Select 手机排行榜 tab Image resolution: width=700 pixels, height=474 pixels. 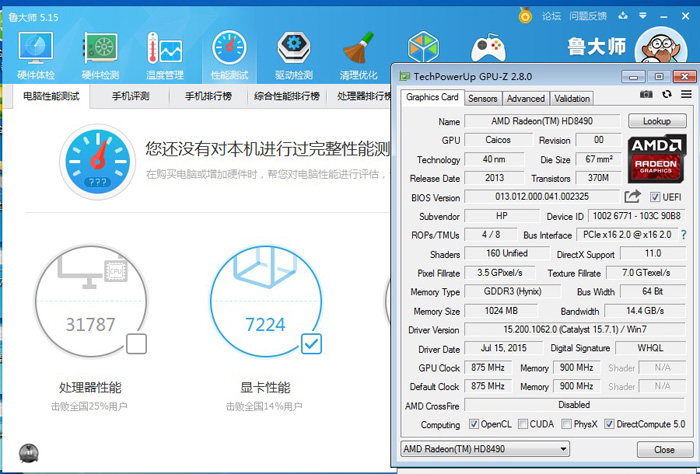208,96
